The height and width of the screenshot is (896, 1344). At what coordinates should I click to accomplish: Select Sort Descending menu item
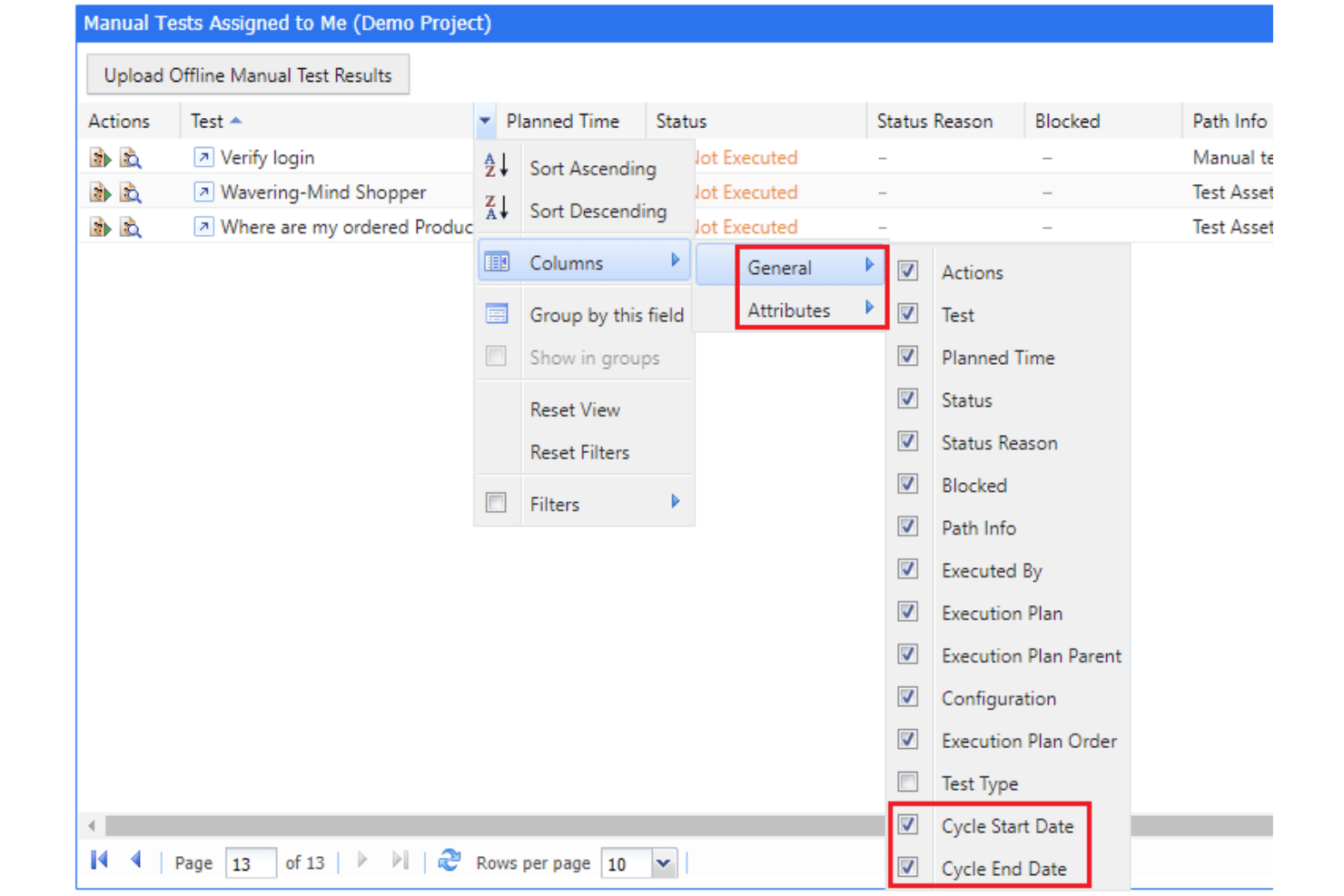click(584, 211)
